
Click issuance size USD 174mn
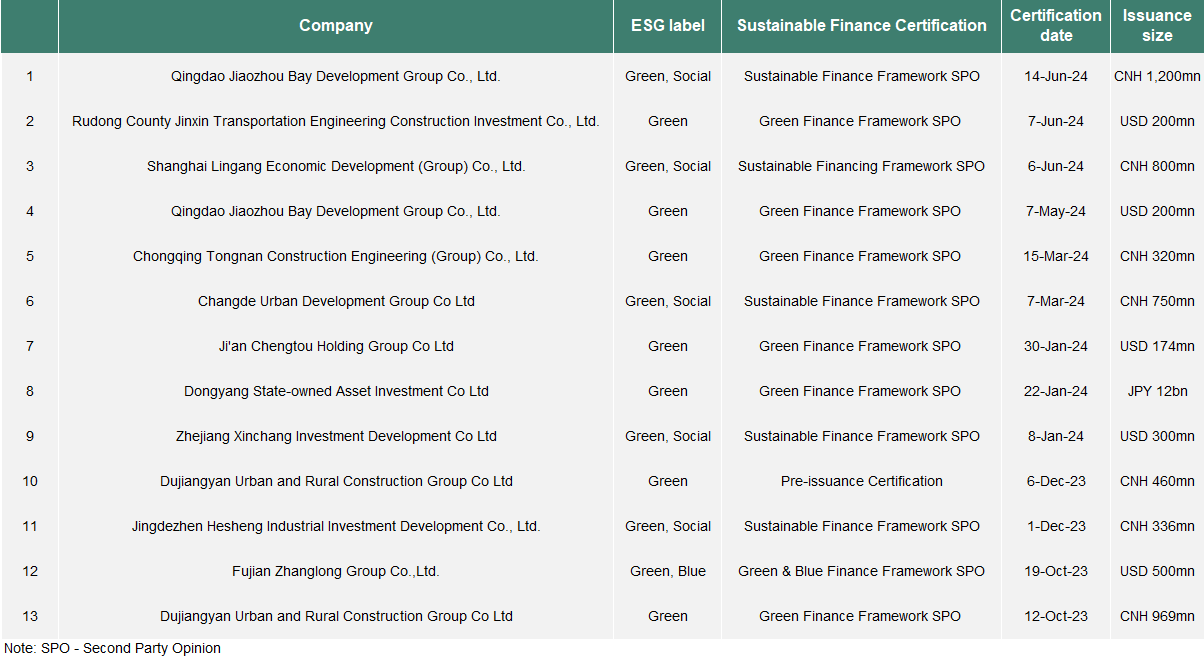(1157, 346)
